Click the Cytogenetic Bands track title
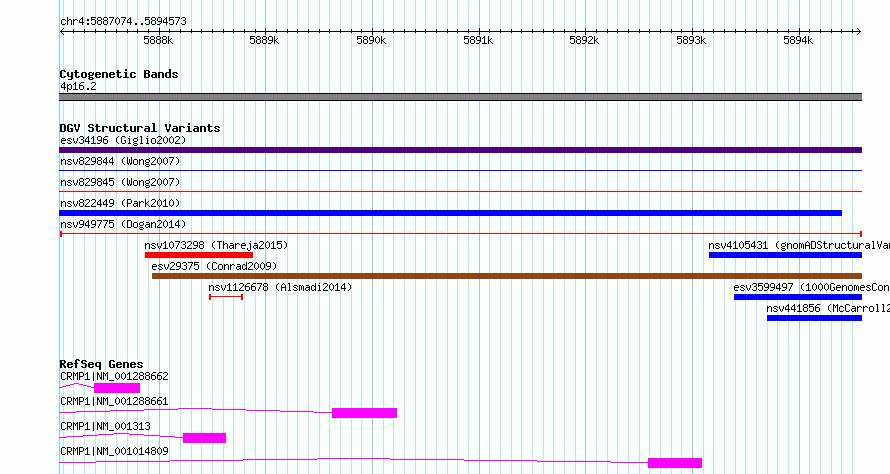This screenshot has height=474, width=890. click(x=119, y=74)
